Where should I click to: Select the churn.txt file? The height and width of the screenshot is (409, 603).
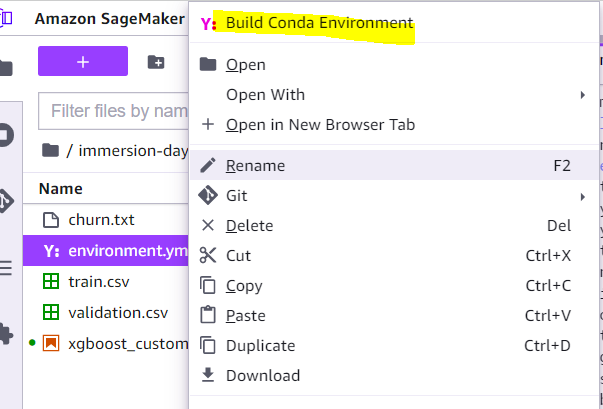click(106, 220)
